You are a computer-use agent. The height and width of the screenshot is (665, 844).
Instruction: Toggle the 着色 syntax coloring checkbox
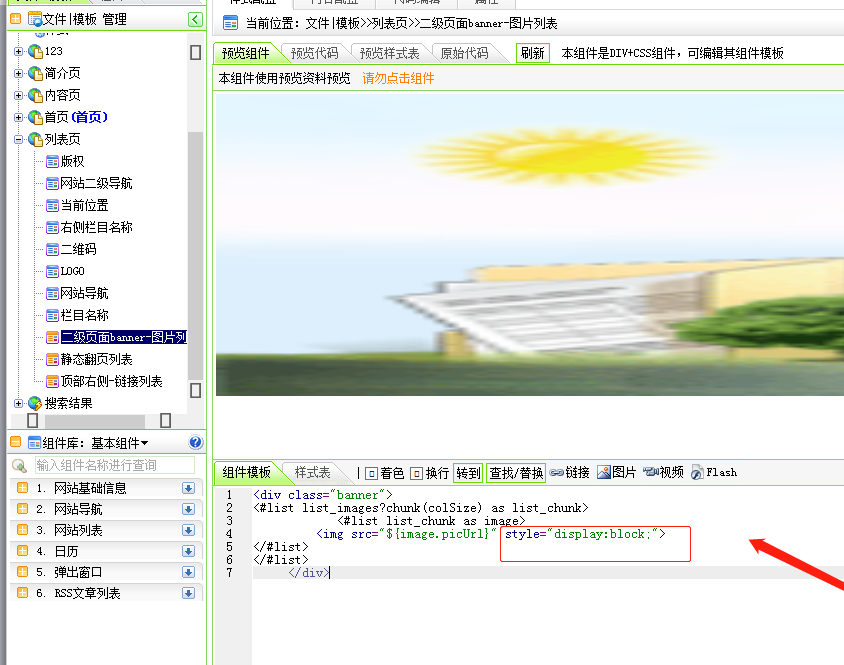pyautogui.click(x=371, y=473)
